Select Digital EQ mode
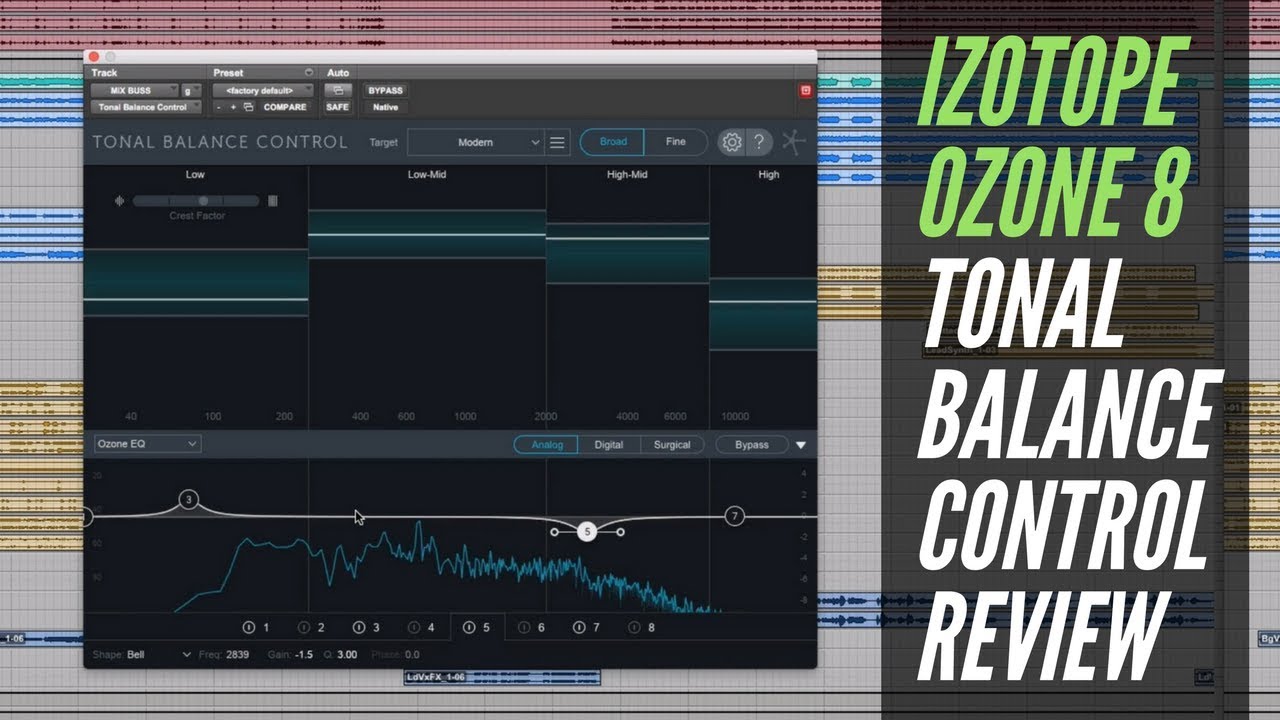This screenshot has width=1280, height=720. coord(609,445)
